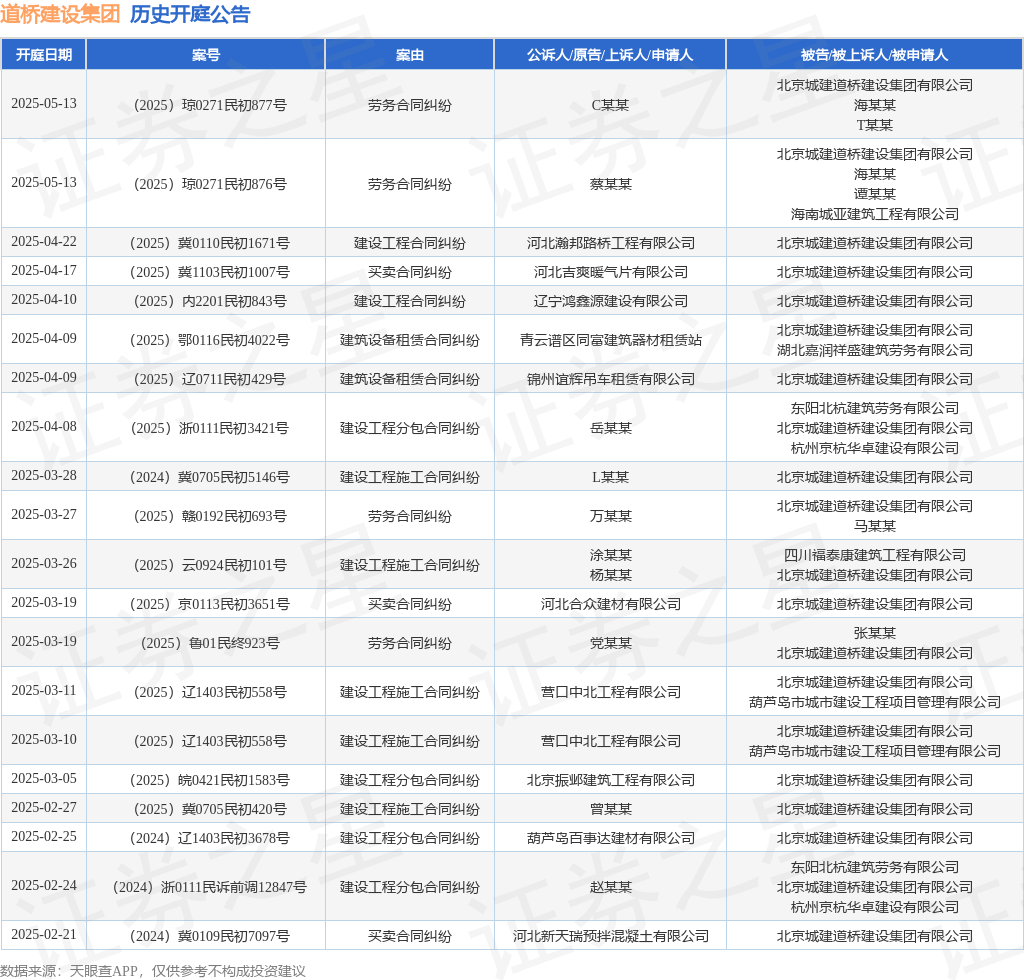1024x980 pixels.
Task: Click the '案由' column header
Action: click(409, 55)
